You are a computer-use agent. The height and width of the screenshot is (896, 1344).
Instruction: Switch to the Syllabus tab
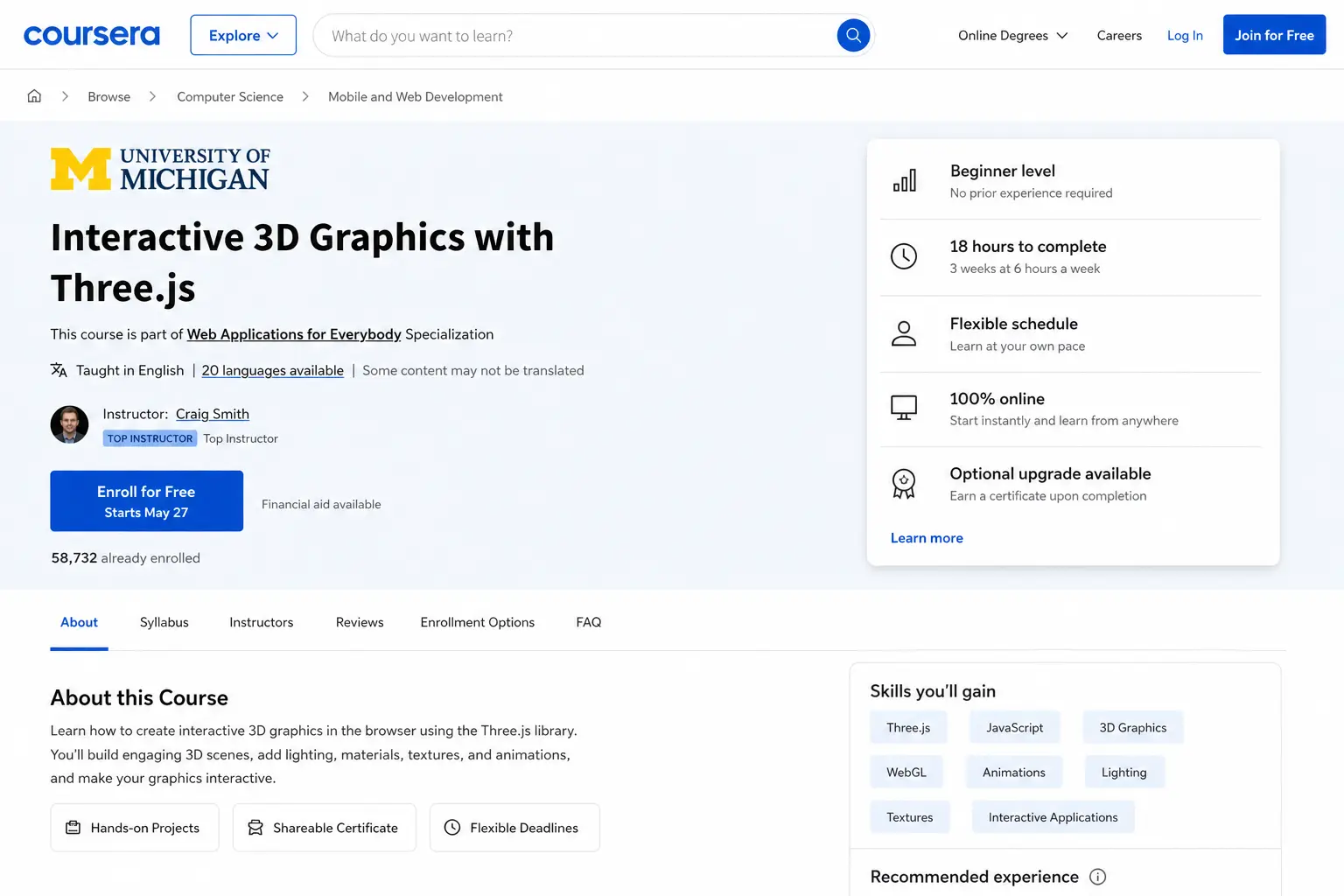pyautogui.click(x=164, y=622)
